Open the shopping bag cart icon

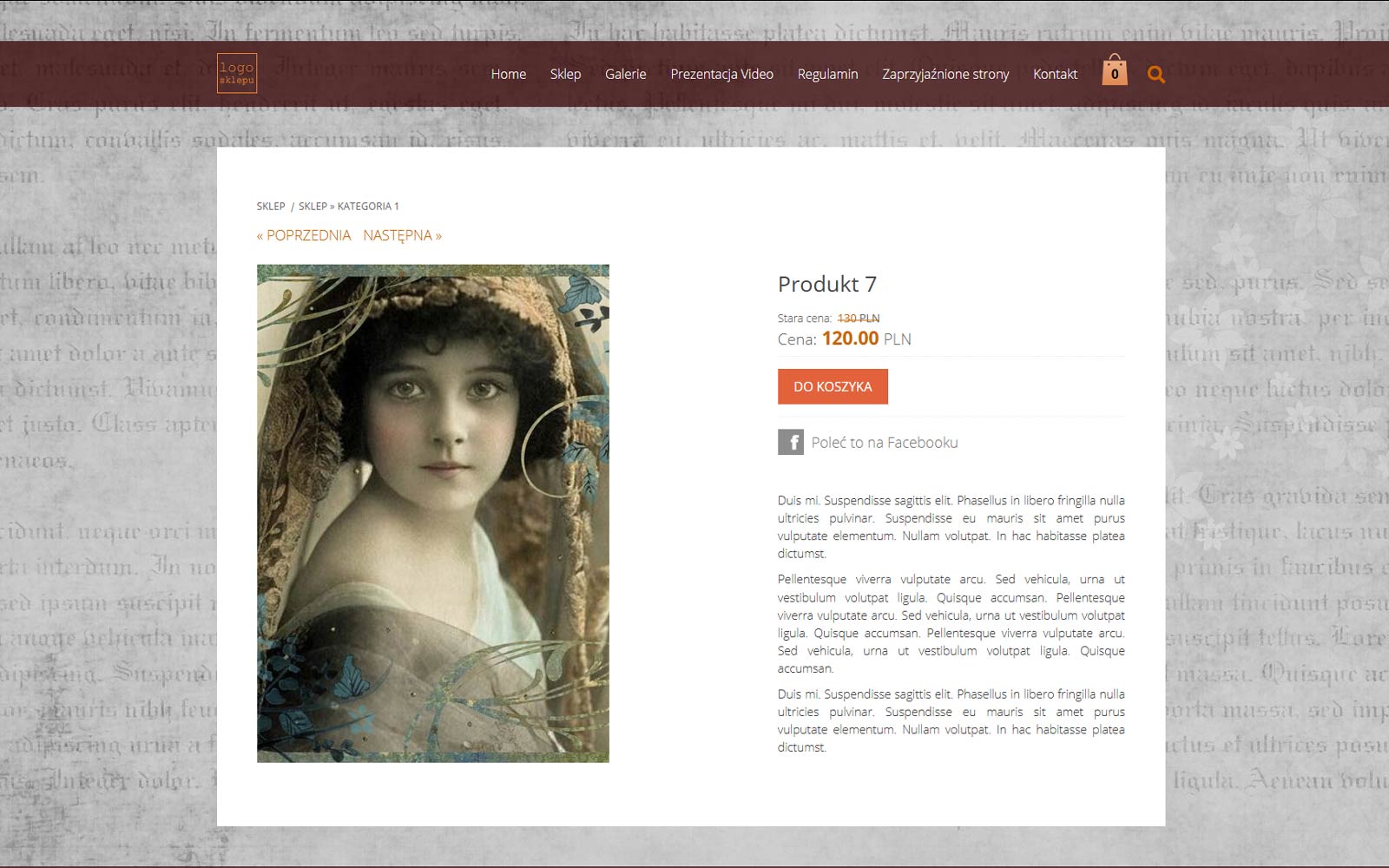pyautogui.click(x=1115, y=70)
